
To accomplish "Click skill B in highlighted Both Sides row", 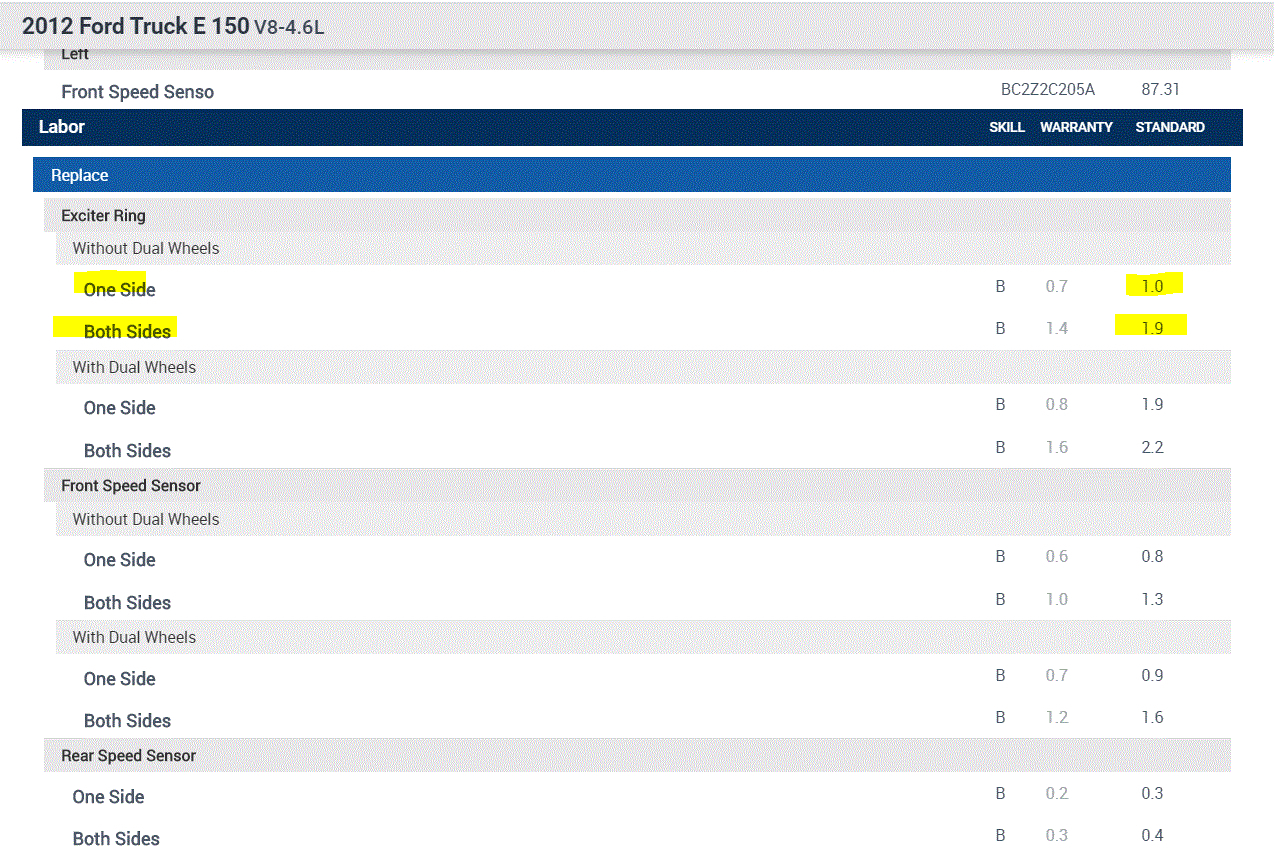I will pyautogui.click(x=1000, y=328).
